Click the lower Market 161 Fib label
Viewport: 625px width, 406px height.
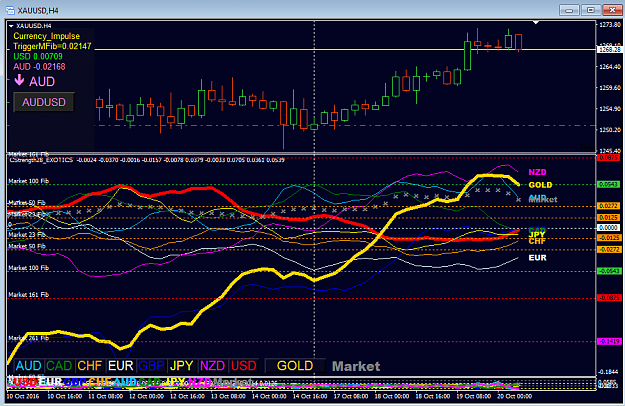28,295
